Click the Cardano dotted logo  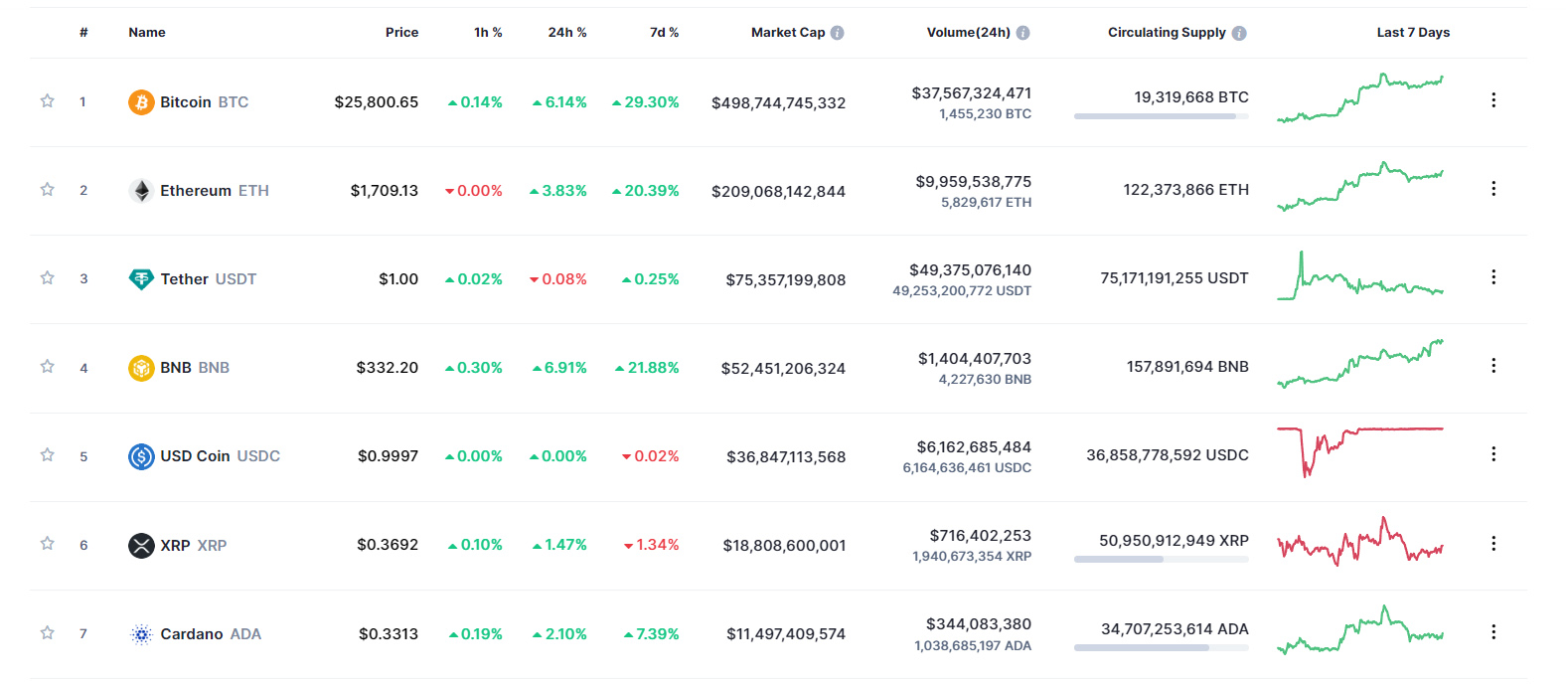pos(141,634)
